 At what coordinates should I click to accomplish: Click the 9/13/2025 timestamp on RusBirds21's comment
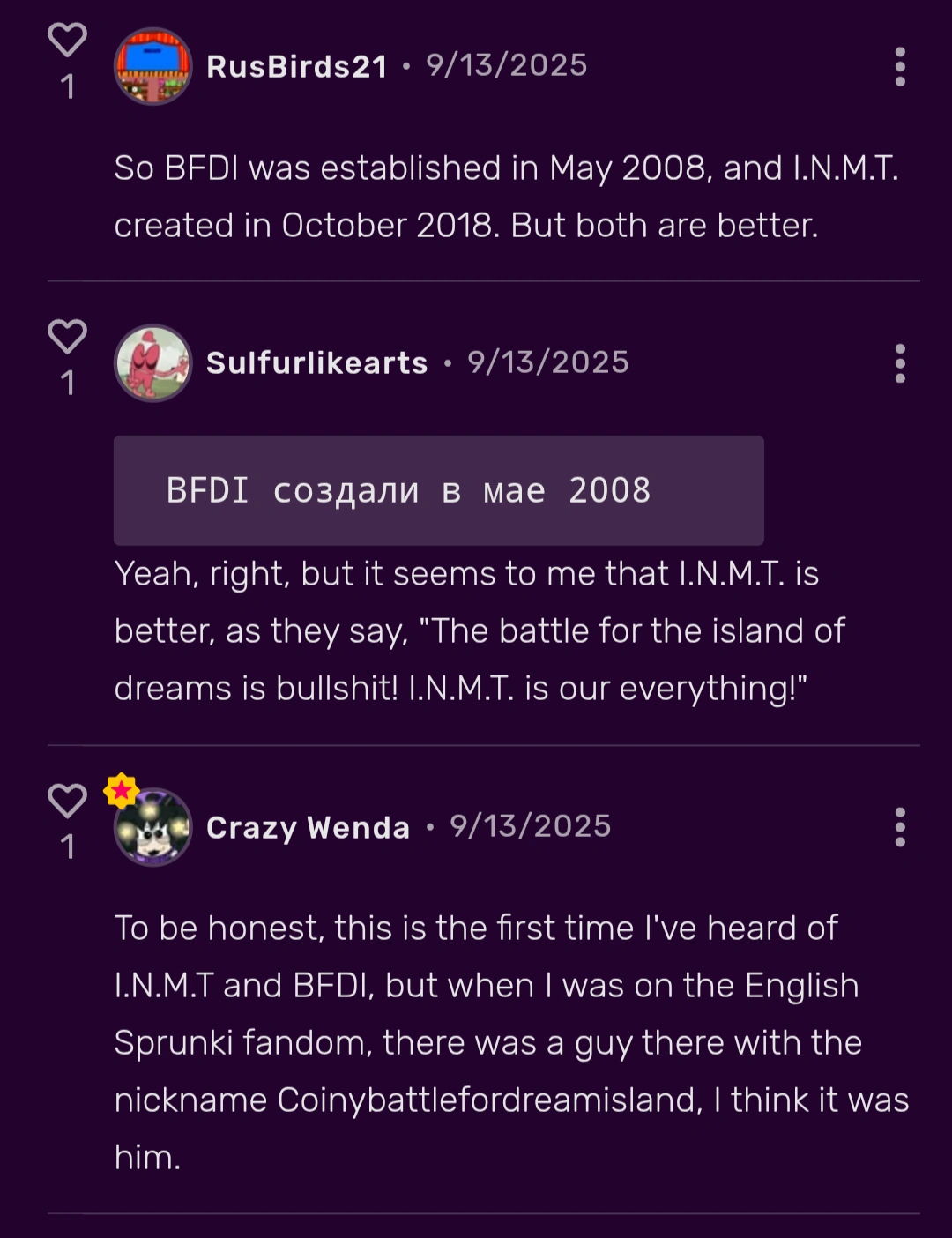pyautogui.click(x=506, y=65)
